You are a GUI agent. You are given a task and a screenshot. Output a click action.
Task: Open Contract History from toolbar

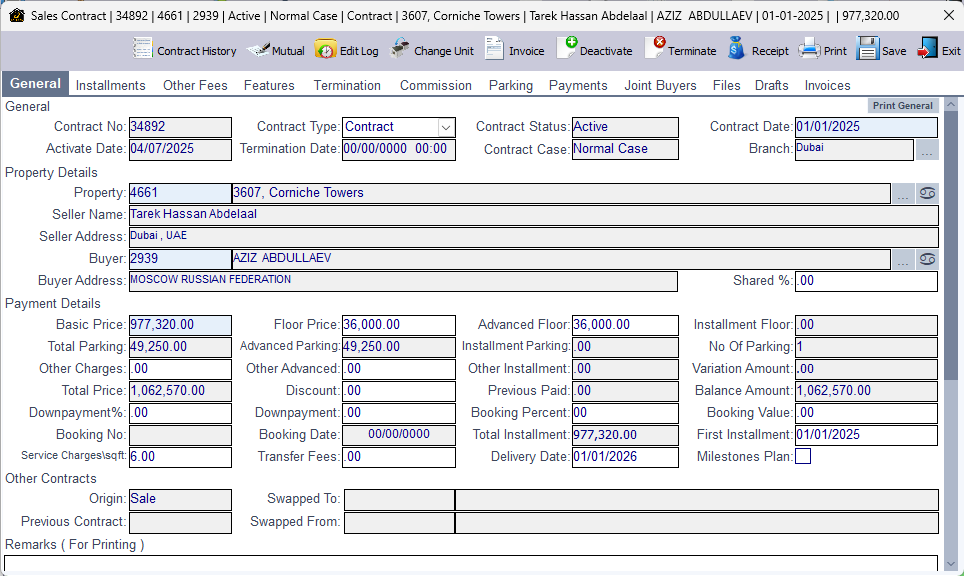click(x=185, y=50)
